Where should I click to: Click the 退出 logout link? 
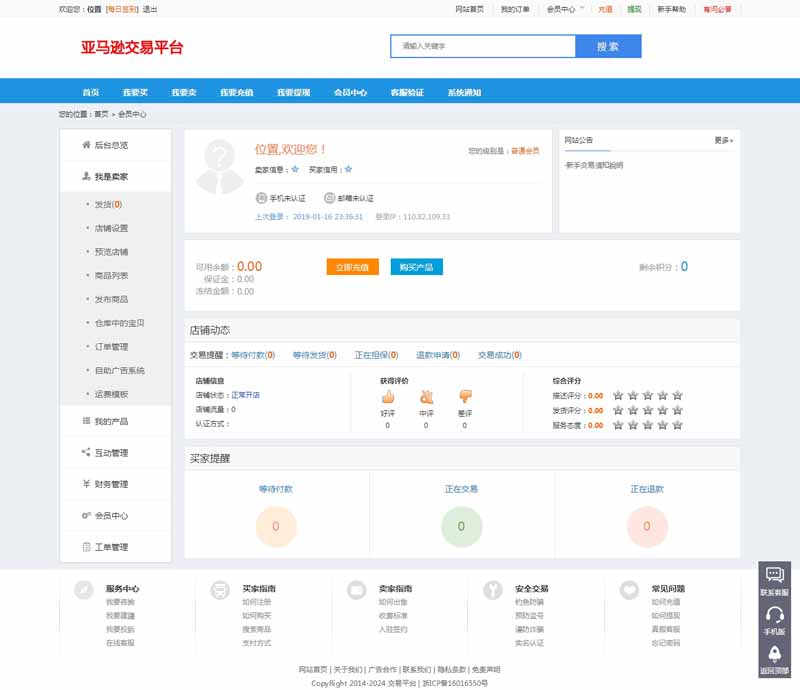click(150, 9)
